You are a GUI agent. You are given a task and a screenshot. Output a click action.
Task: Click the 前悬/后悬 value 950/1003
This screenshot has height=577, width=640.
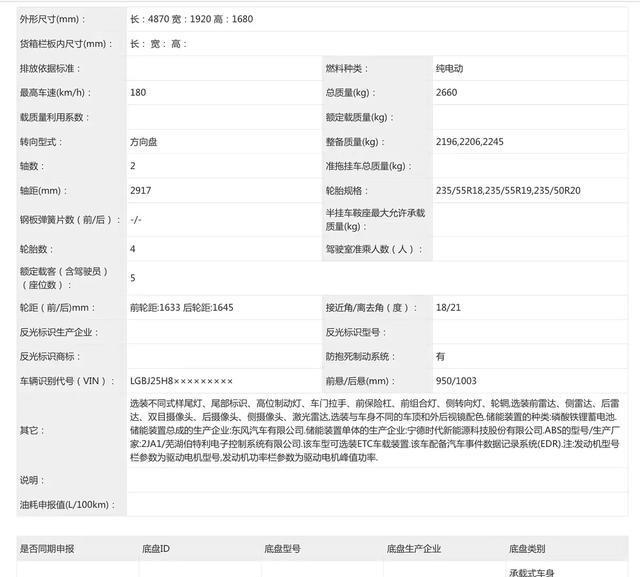(x=456, y=381)
